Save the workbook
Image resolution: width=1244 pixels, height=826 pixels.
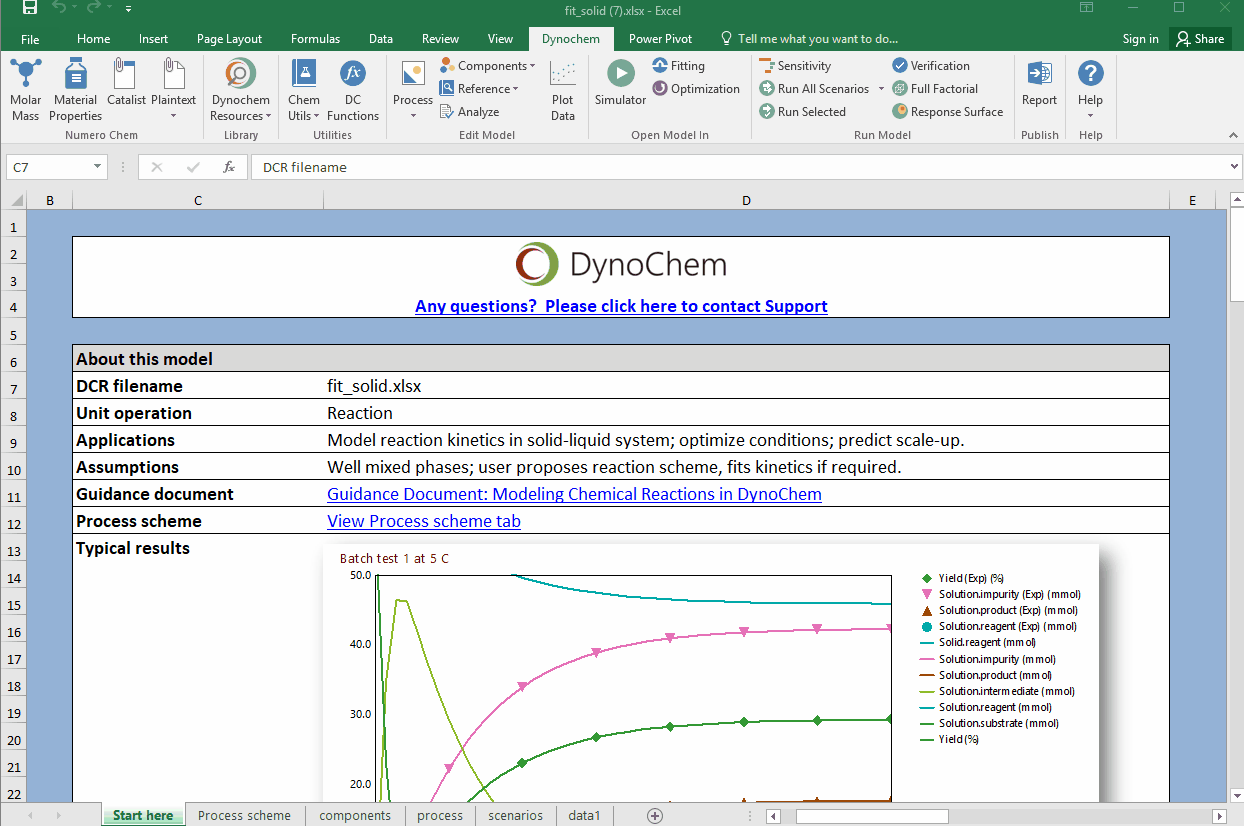coord(30,9)
